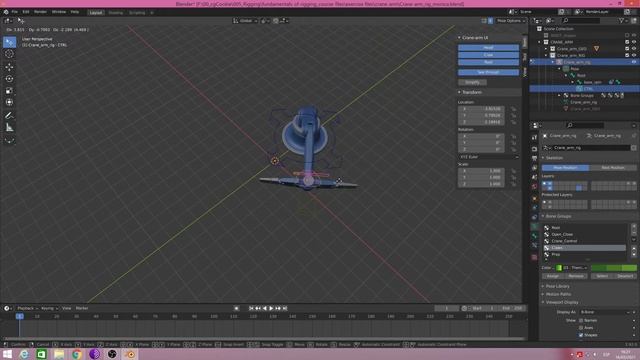Expand the Pose Library panel

pyautogui.click(x=543, y=287)
